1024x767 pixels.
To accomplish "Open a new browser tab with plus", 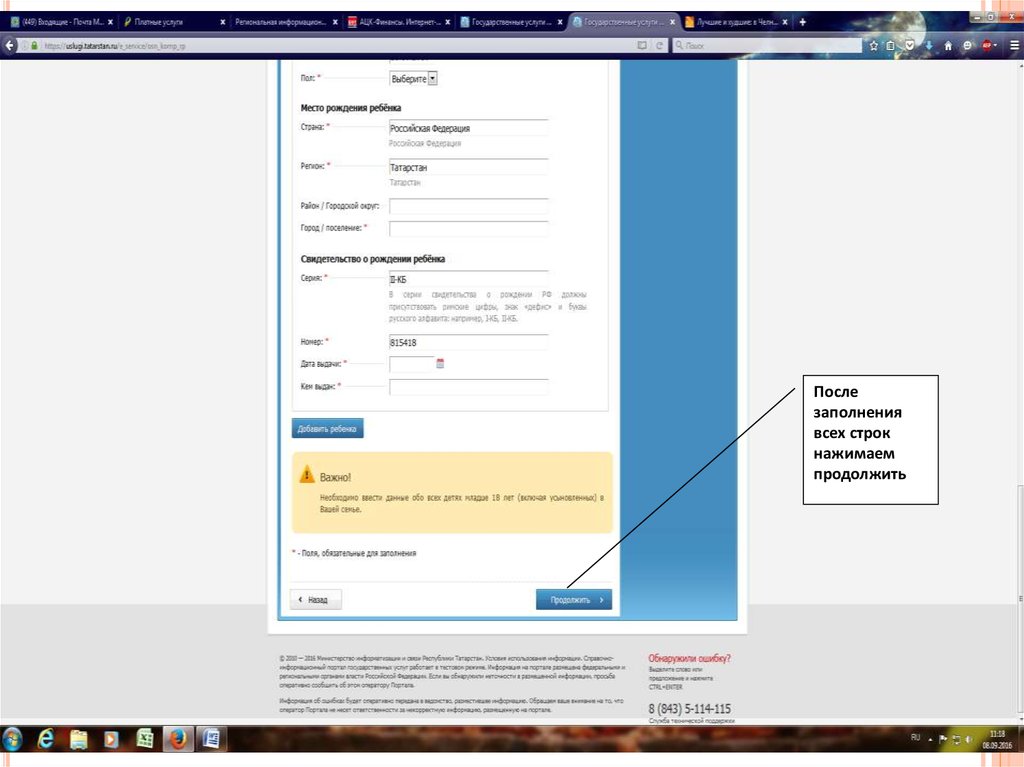I will point(804,22).
